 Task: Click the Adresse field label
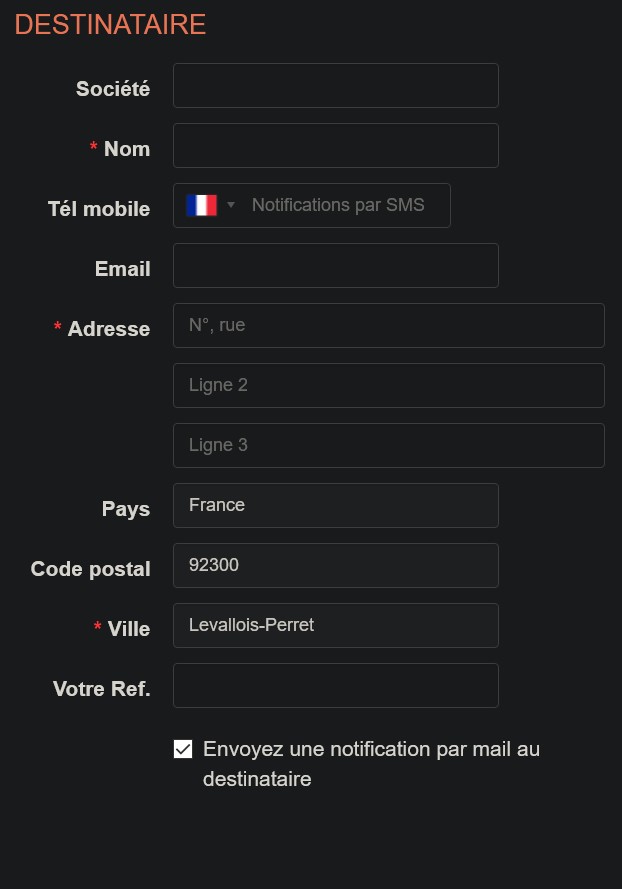click(x=108, y=329)
